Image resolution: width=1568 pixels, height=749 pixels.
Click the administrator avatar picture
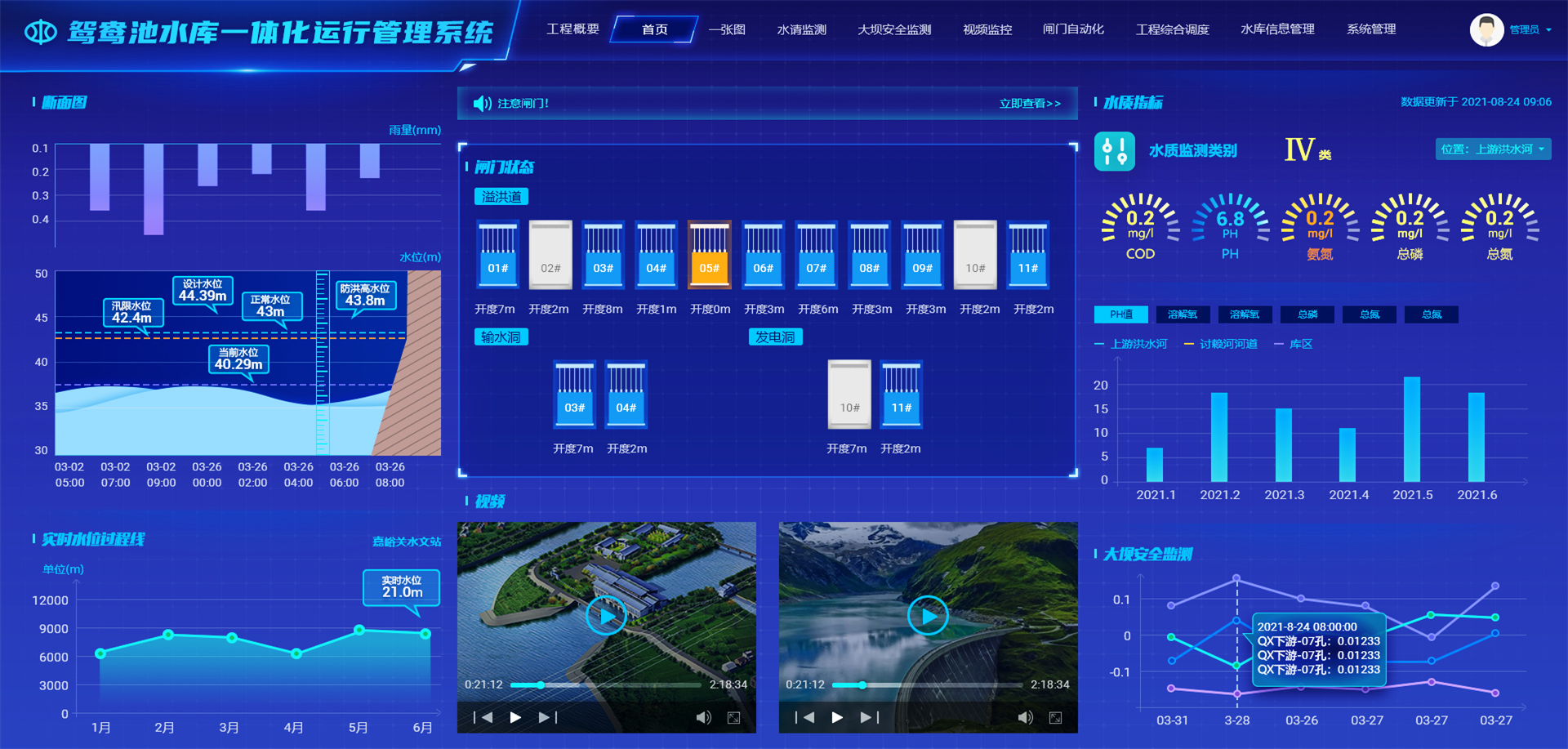pos(1486,30)
